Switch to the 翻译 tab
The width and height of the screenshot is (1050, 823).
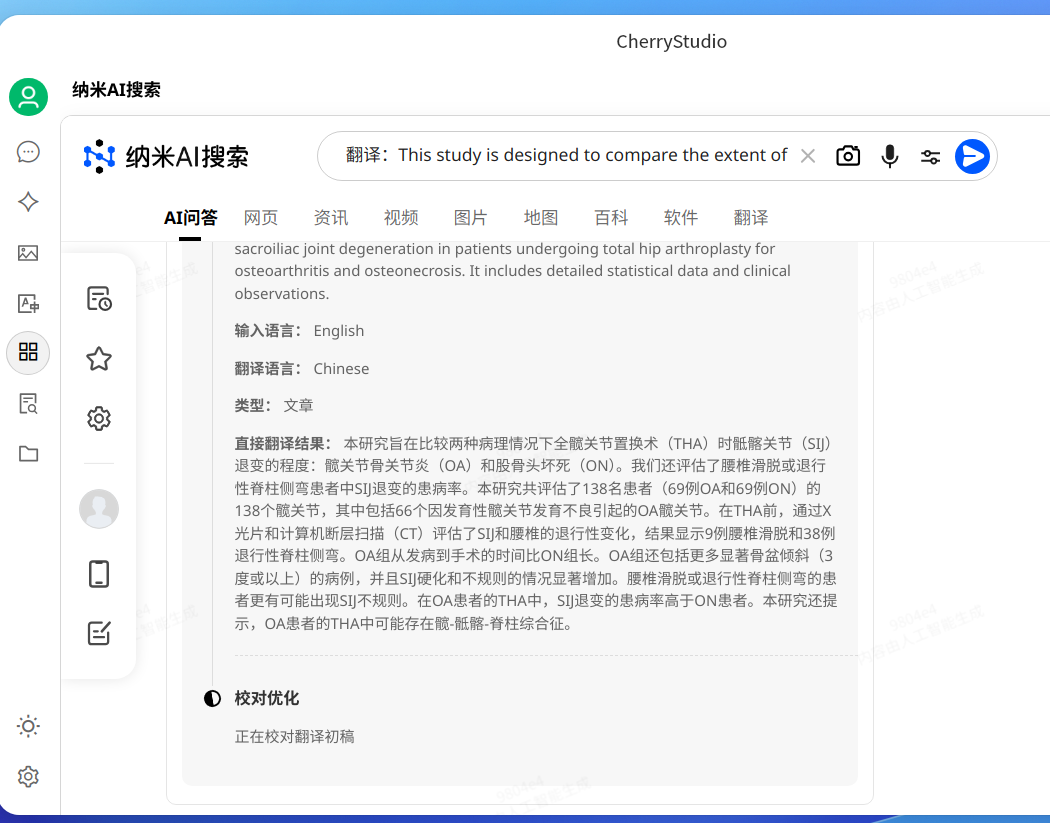click(x=751, y=218)
